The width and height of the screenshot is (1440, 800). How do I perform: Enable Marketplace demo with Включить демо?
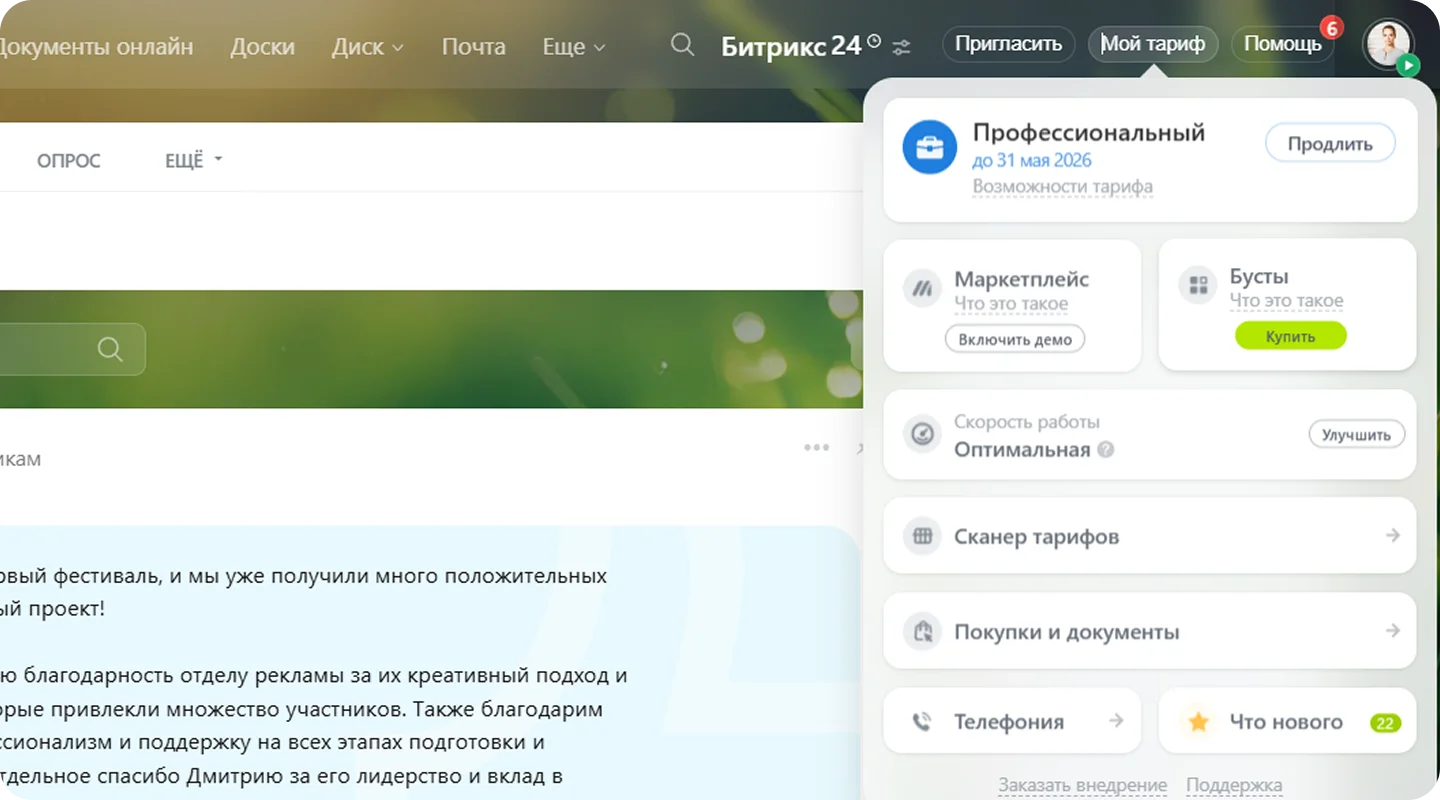pos(1014,339)
